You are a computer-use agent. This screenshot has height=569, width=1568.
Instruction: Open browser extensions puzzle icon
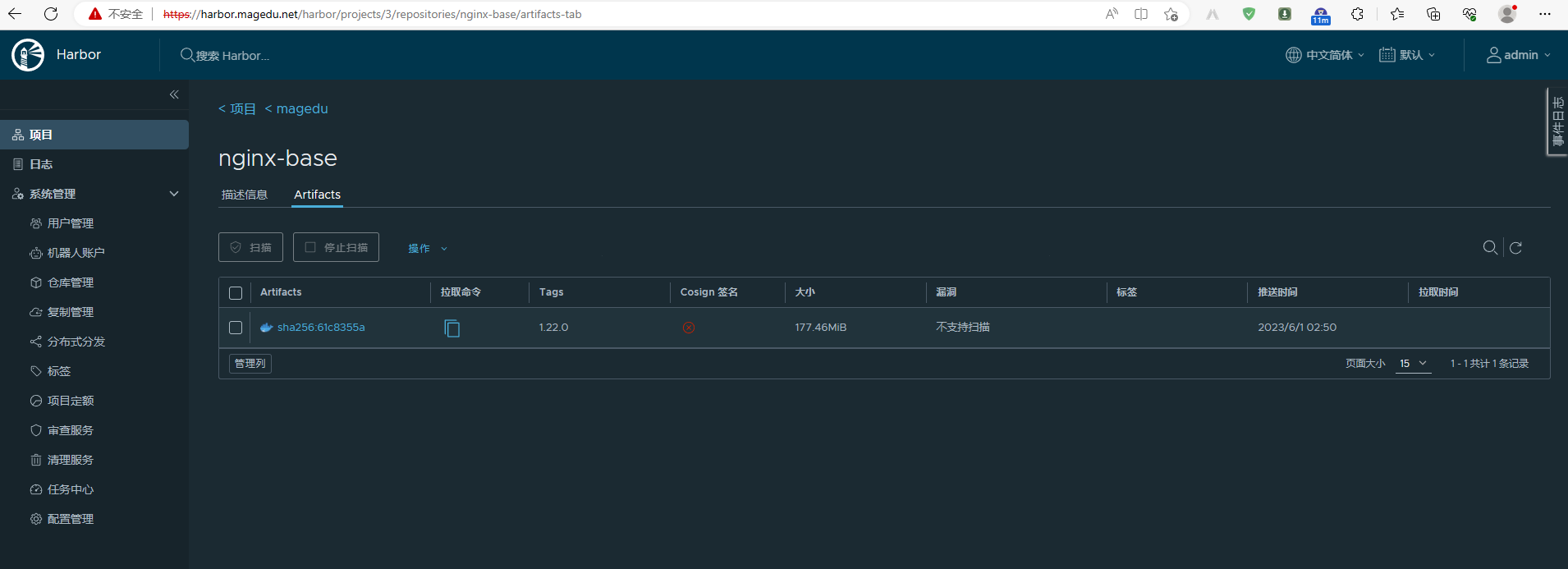coord(1357,14)
